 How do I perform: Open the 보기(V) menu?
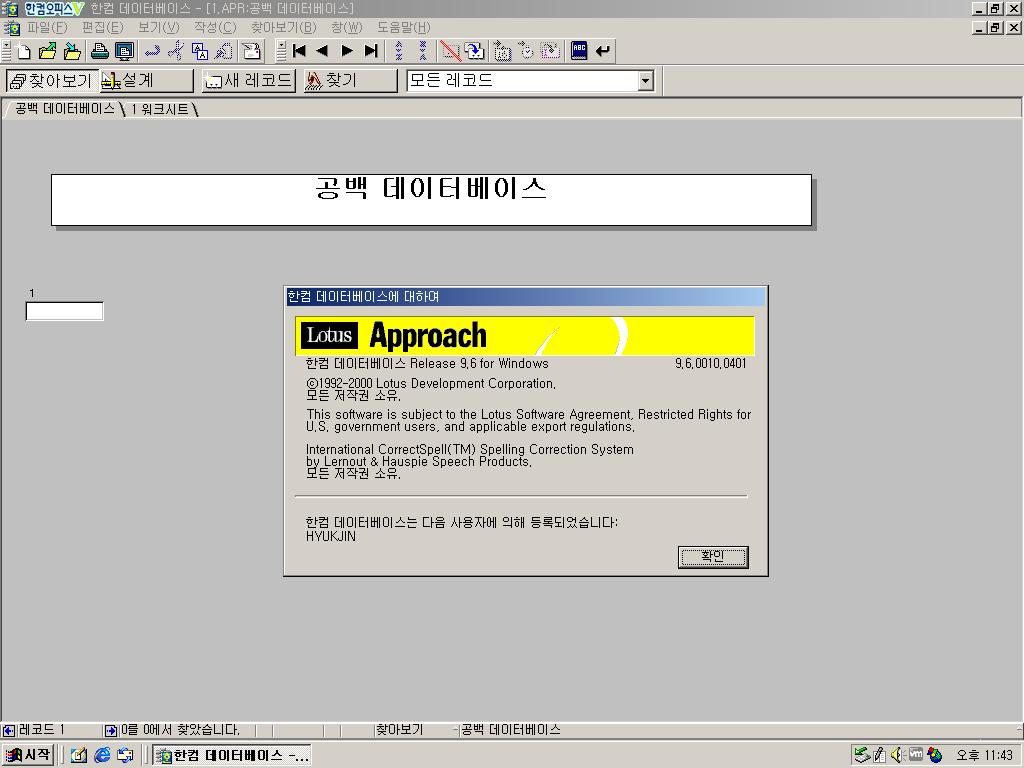point(159,27)
